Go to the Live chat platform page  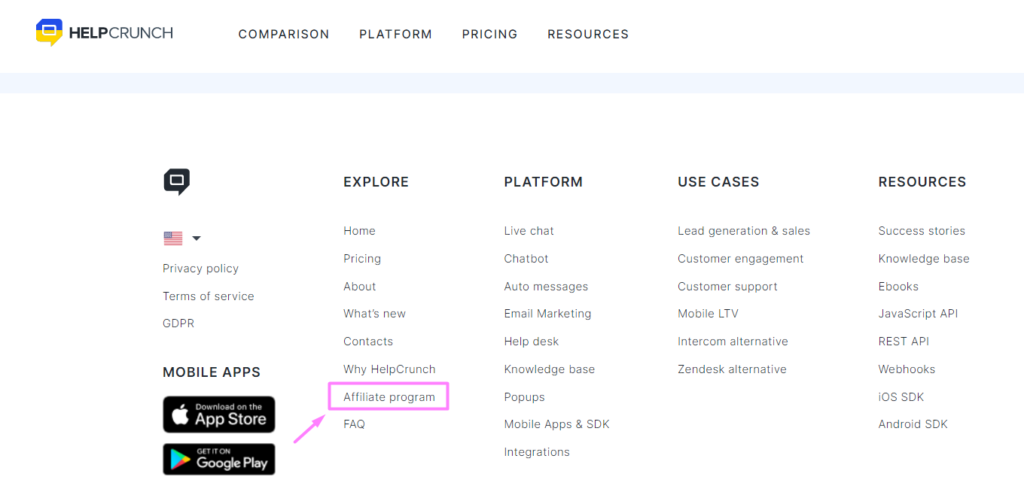[529, 231]
